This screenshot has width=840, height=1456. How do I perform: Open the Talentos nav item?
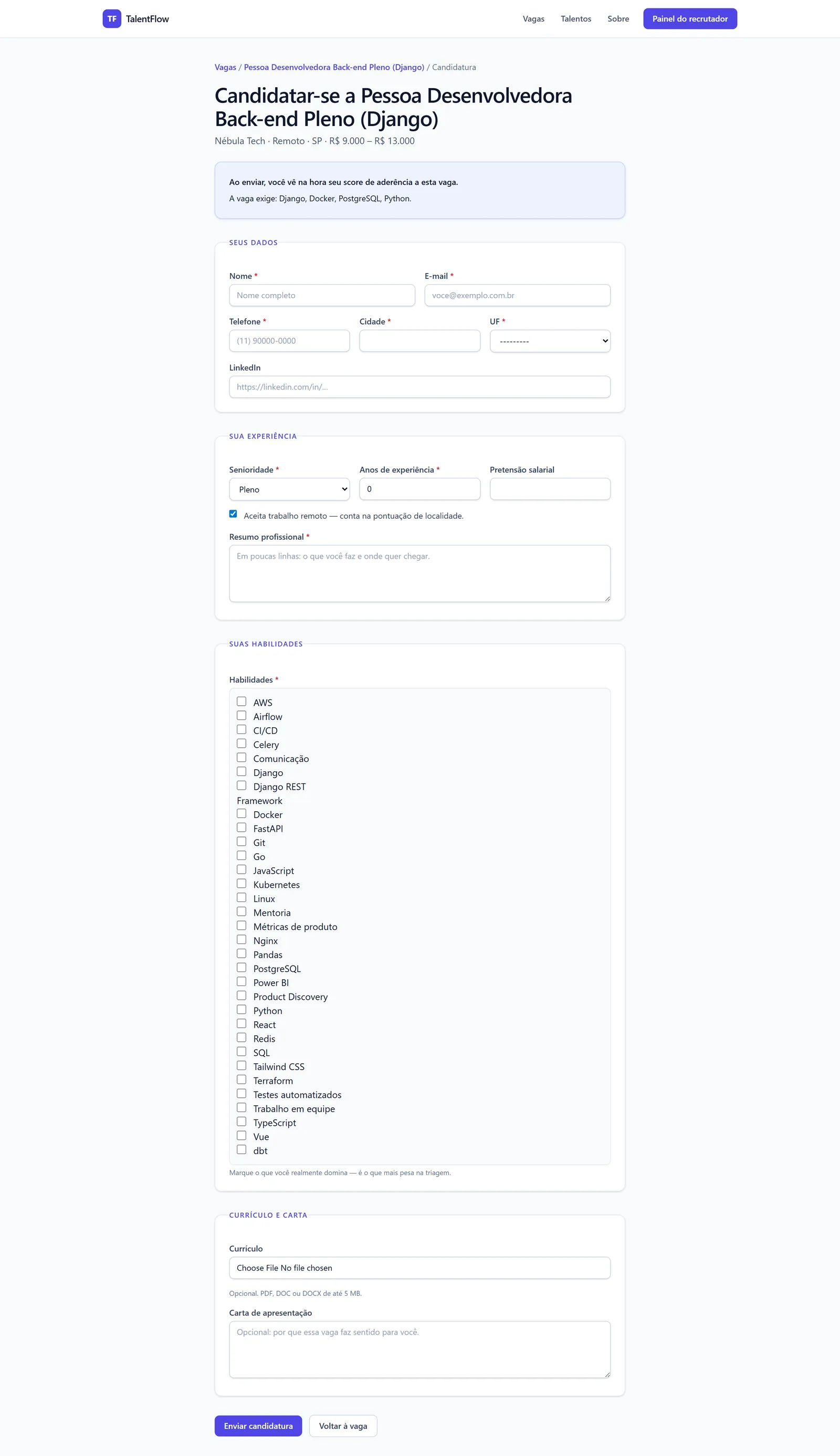(x=576, y=18)
